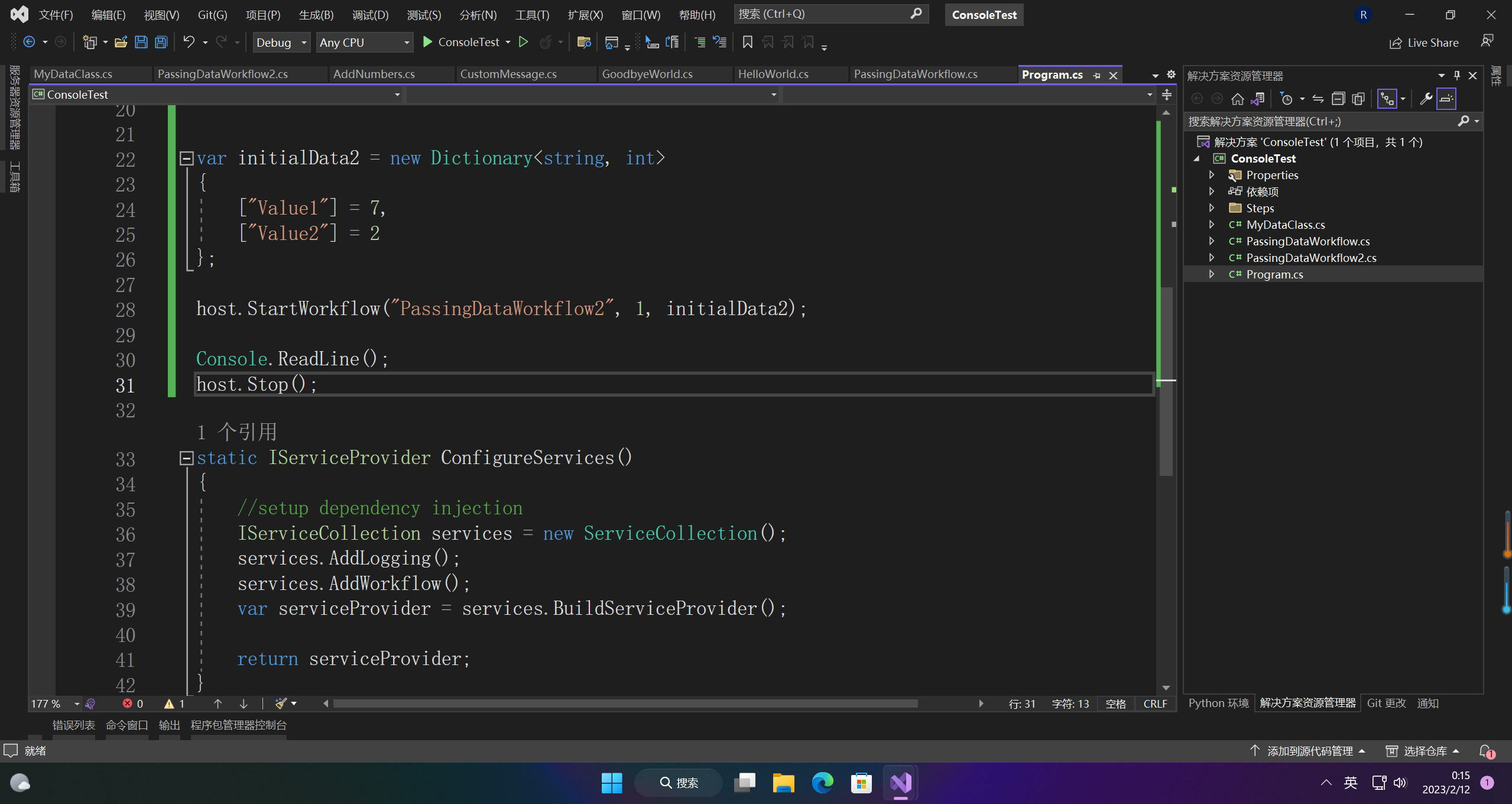Click the Live Share icon
Viewport: 1512px width, 804px height.
click(1395, 43)
